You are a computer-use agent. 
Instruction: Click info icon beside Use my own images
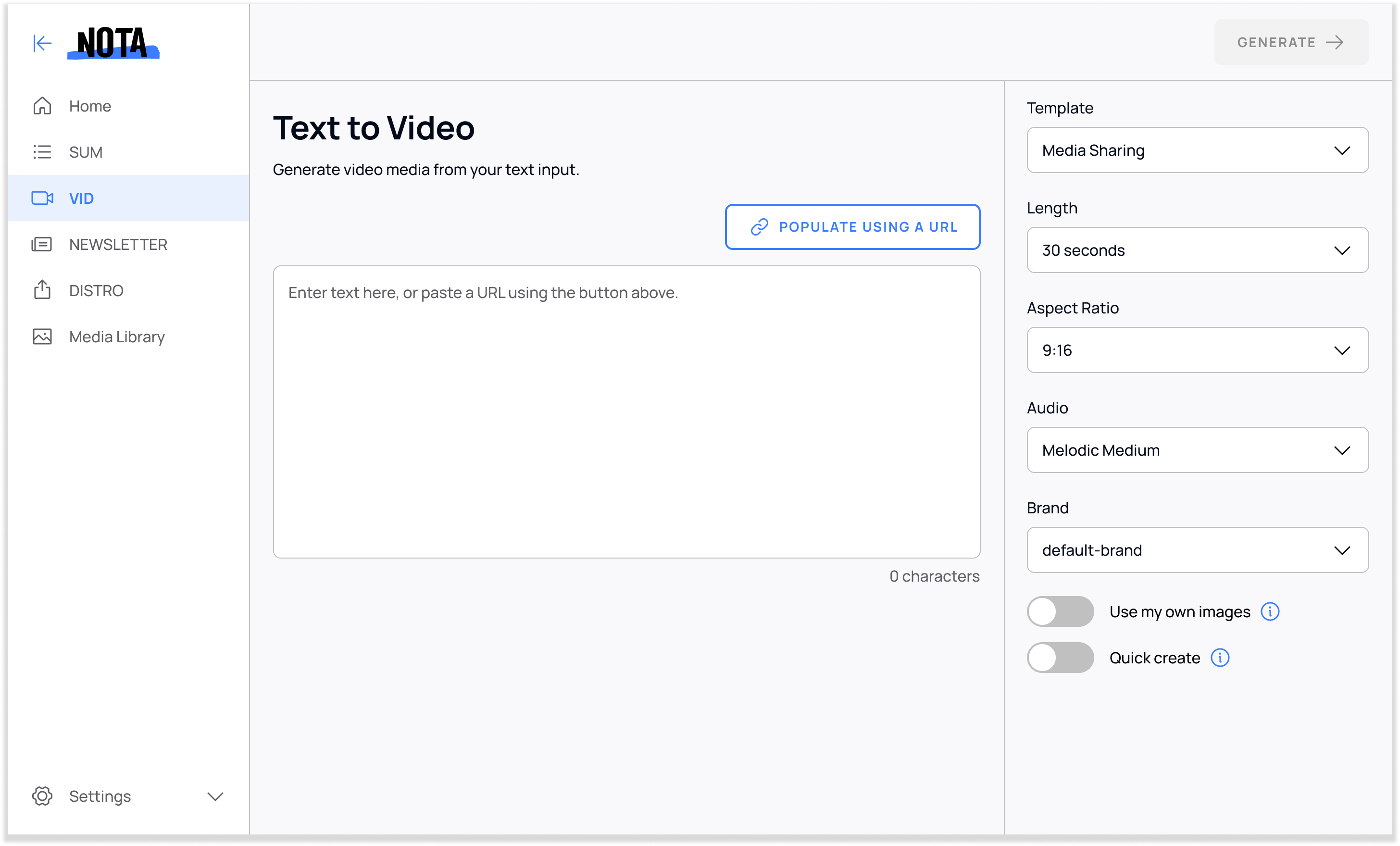[x=1270, y=612]
